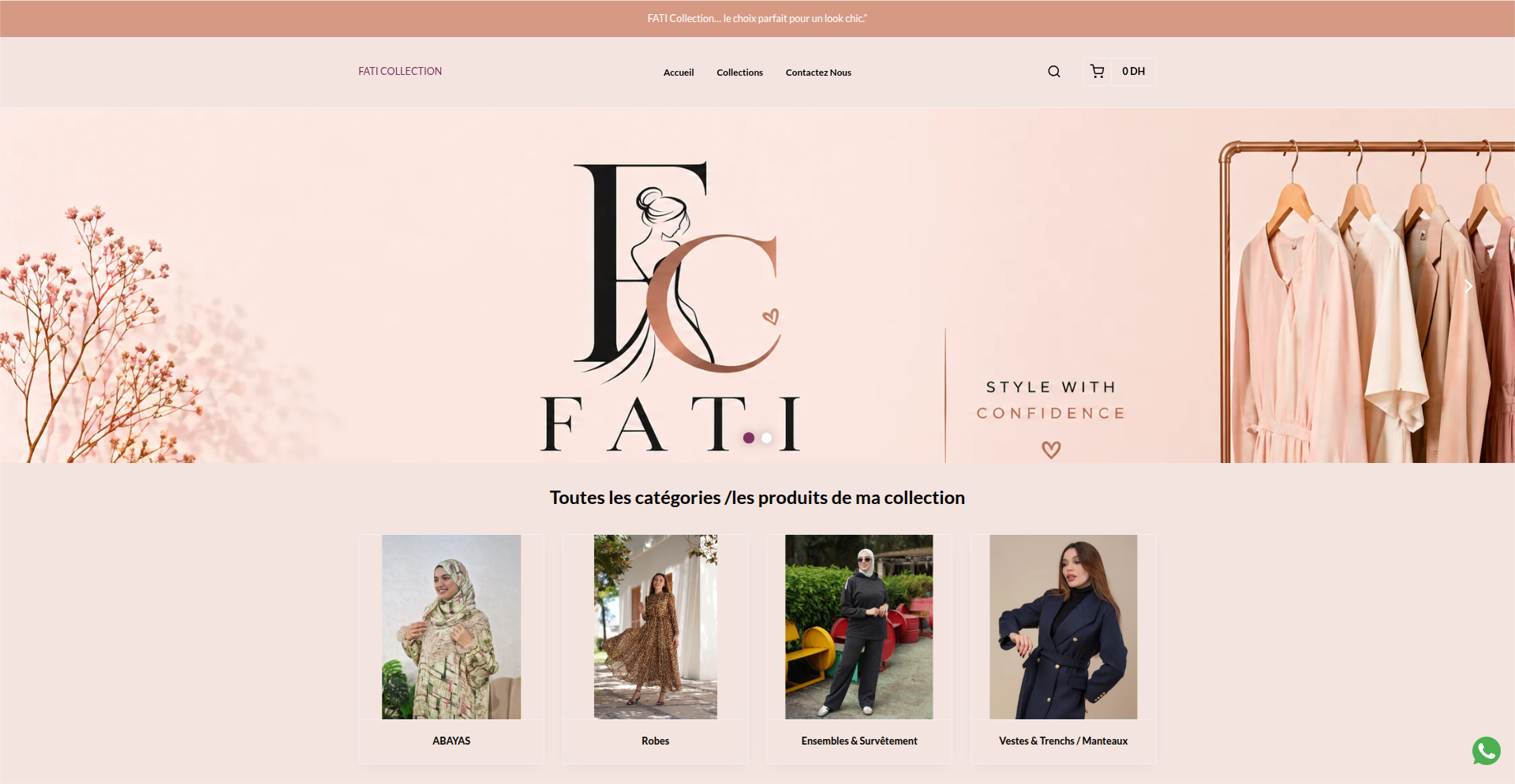Open Vestes & Trenchs / Manteaux label

[1063, 741]
